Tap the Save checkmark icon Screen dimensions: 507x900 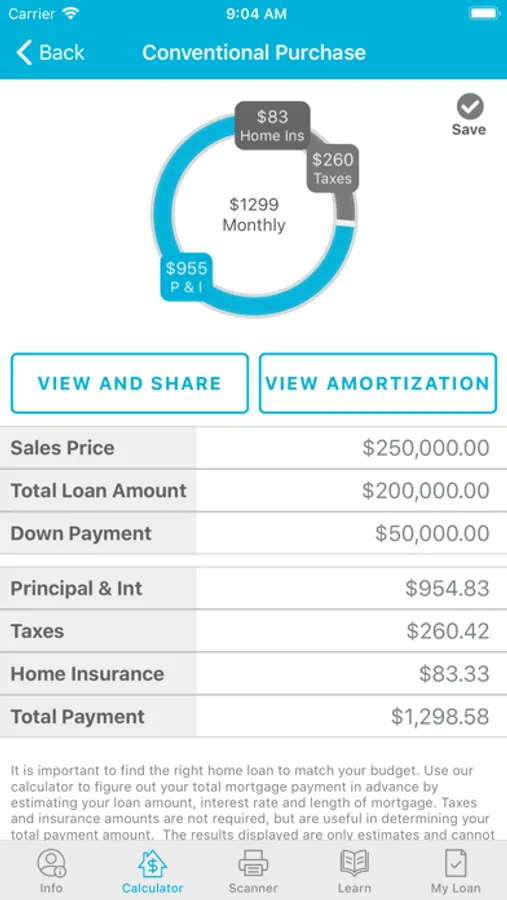(470, 107)
